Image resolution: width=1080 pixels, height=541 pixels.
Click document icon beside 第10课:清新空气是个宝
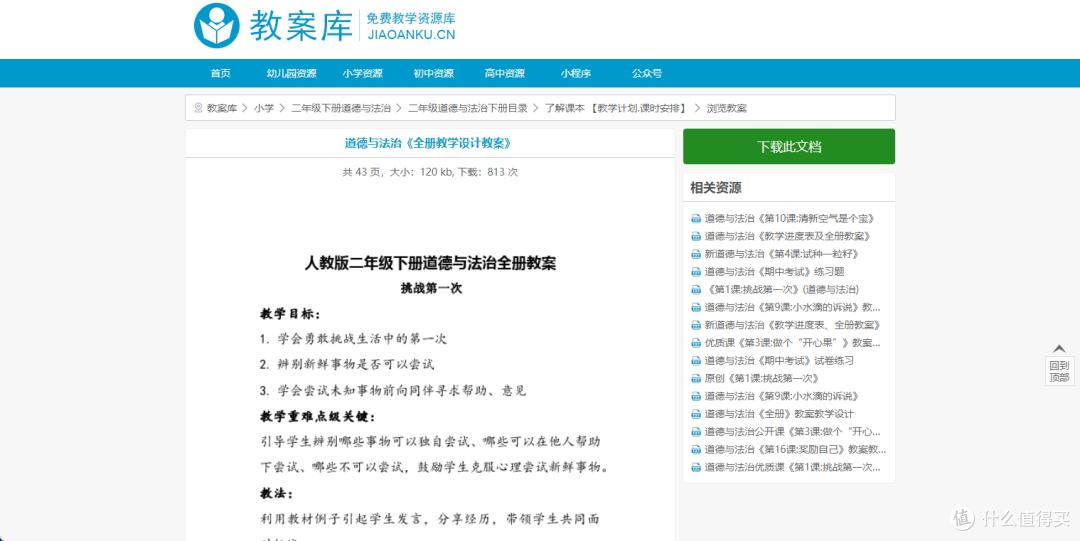(x=696, y=218)
